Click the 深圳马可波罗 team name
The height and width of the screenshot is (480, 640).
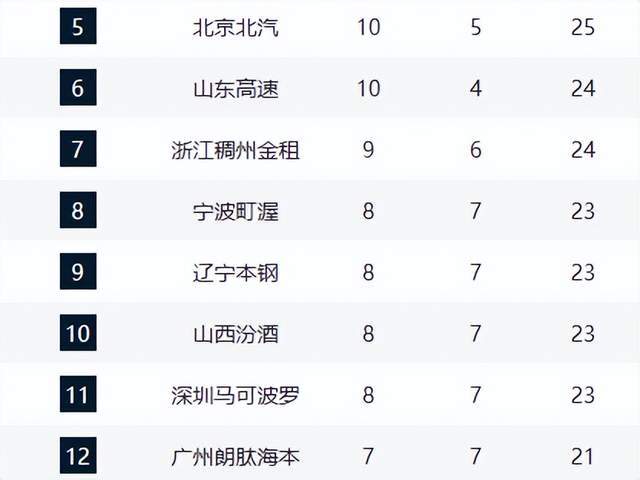[x=235, y=395]
